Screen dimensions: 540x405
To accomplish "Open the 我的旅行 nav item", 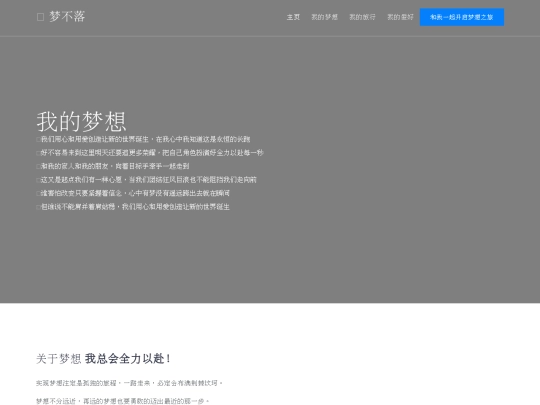I will point(362,17).
